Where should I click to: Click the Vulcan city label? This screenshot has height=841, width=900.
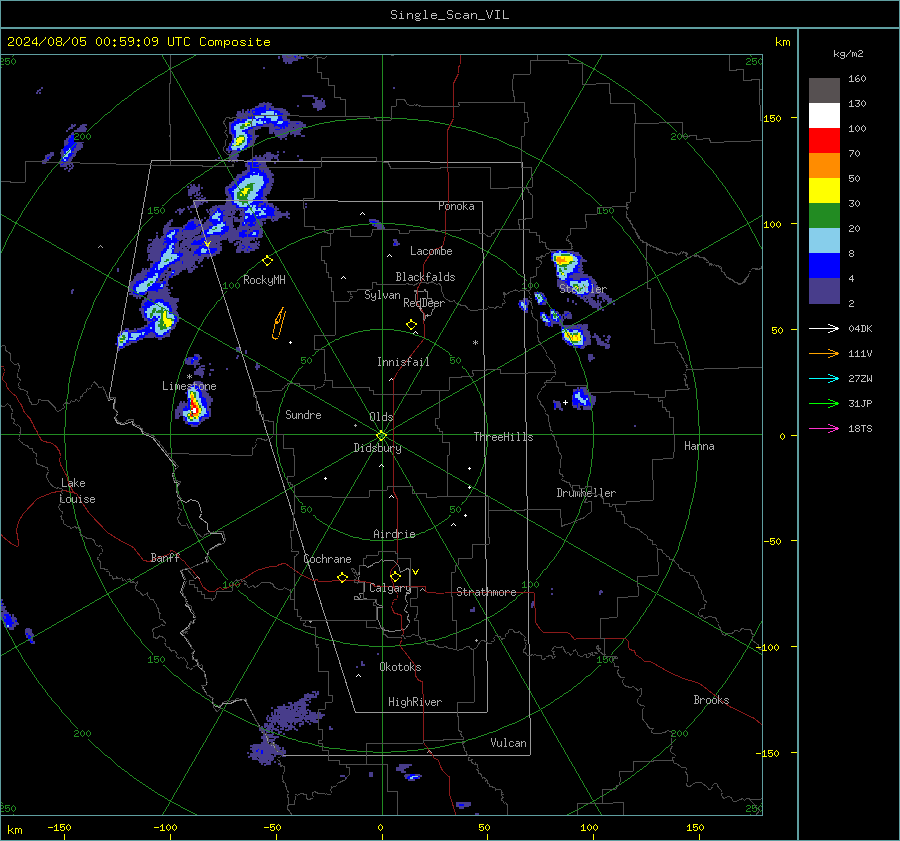tap(509, 743)
